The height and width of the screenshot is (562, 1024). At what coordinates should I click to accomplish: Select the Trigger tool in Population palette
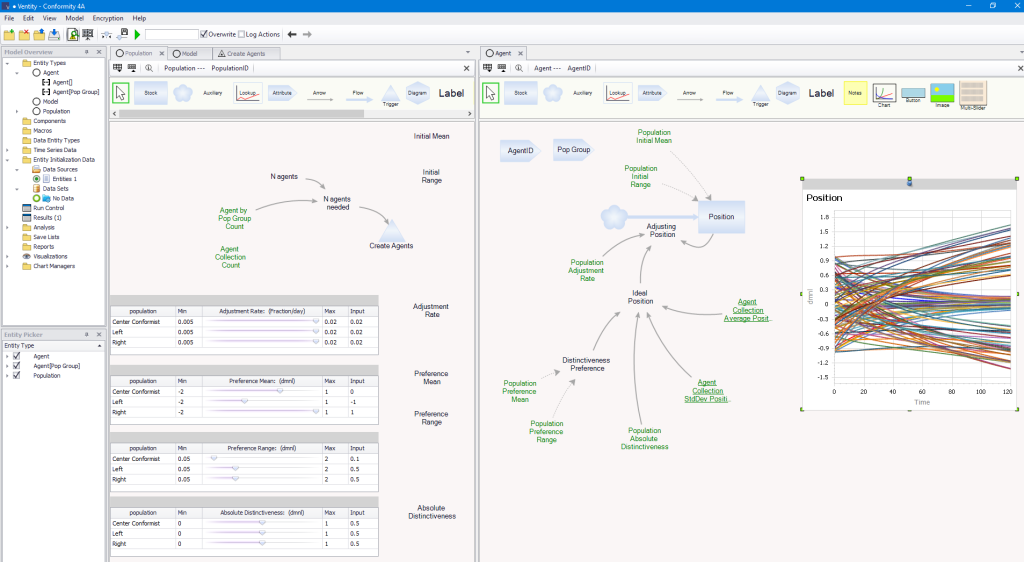(390, 93)
